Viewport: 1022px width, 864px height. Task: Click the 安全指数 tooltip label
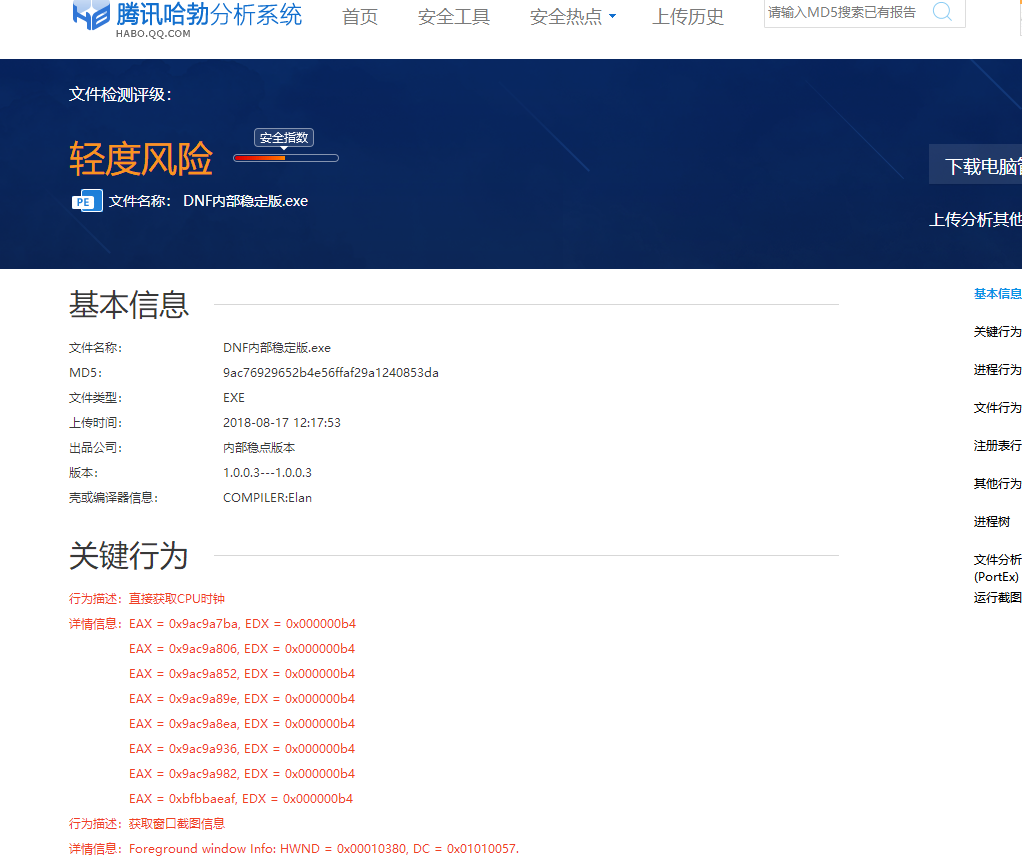(284, 137)
